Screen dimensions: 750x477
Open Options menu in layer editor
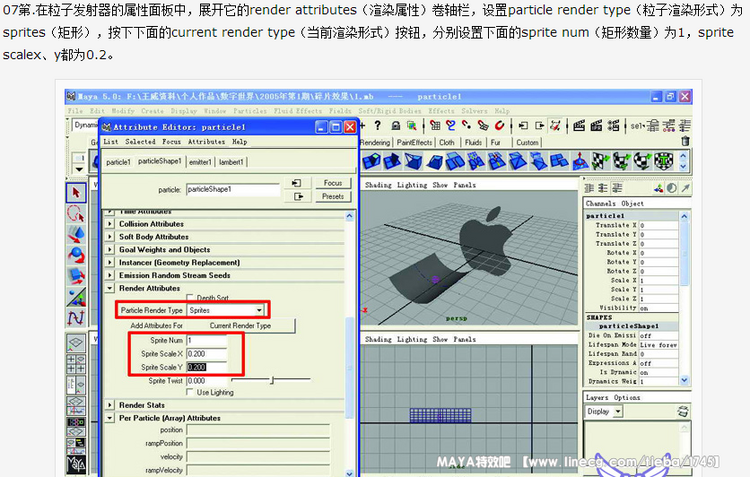pyautogui.click(x=627, y=398)
